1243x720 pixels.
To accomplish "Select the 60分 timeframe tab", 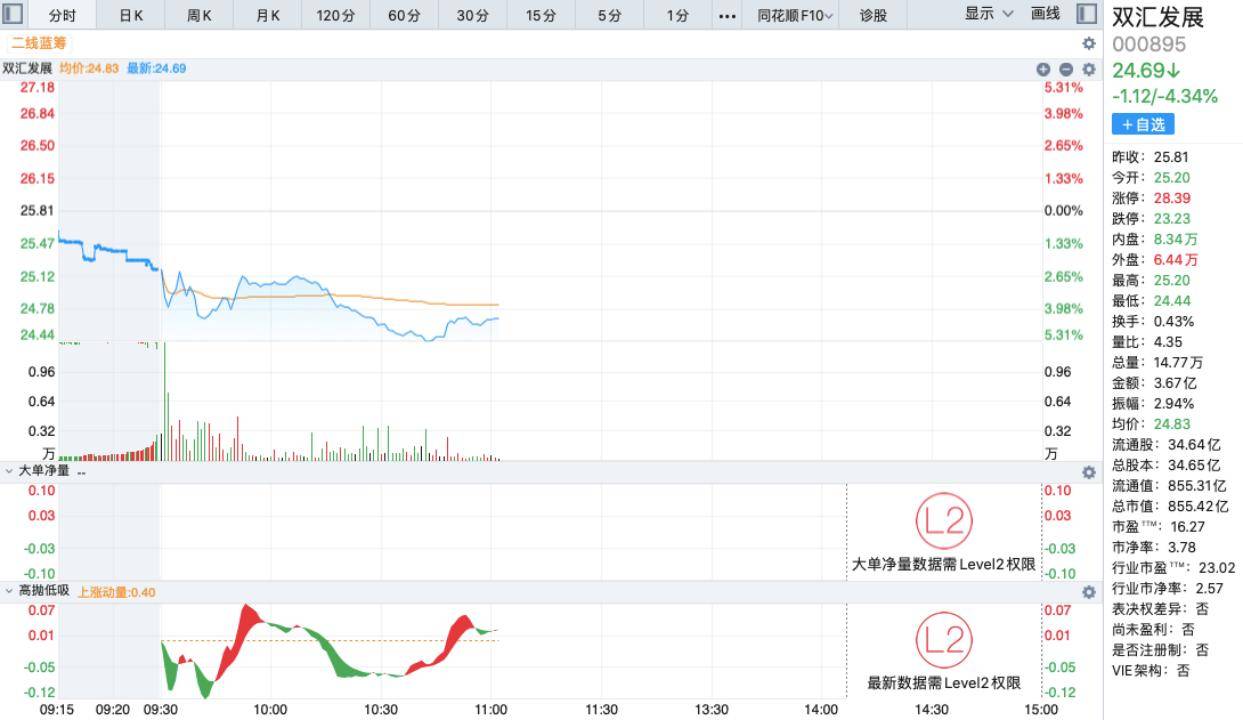I will [x=404, y=15].
